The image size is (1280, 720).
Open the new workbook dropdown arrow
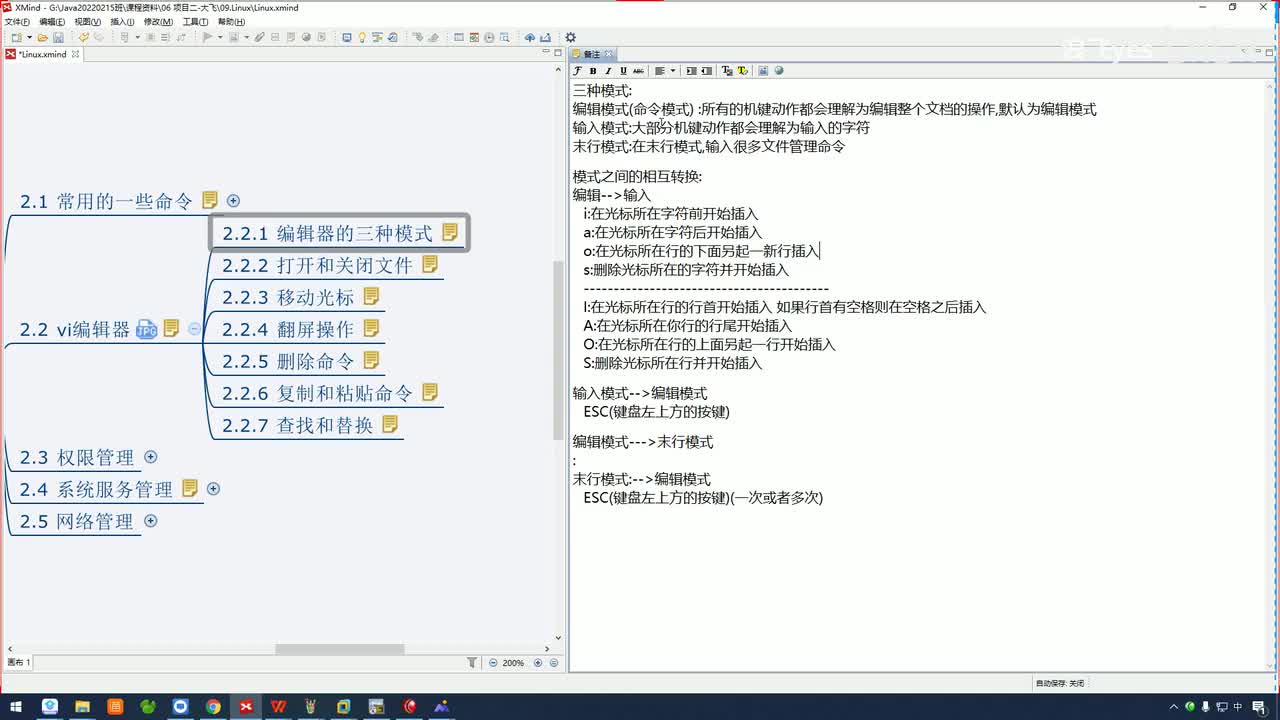[30, 38]
